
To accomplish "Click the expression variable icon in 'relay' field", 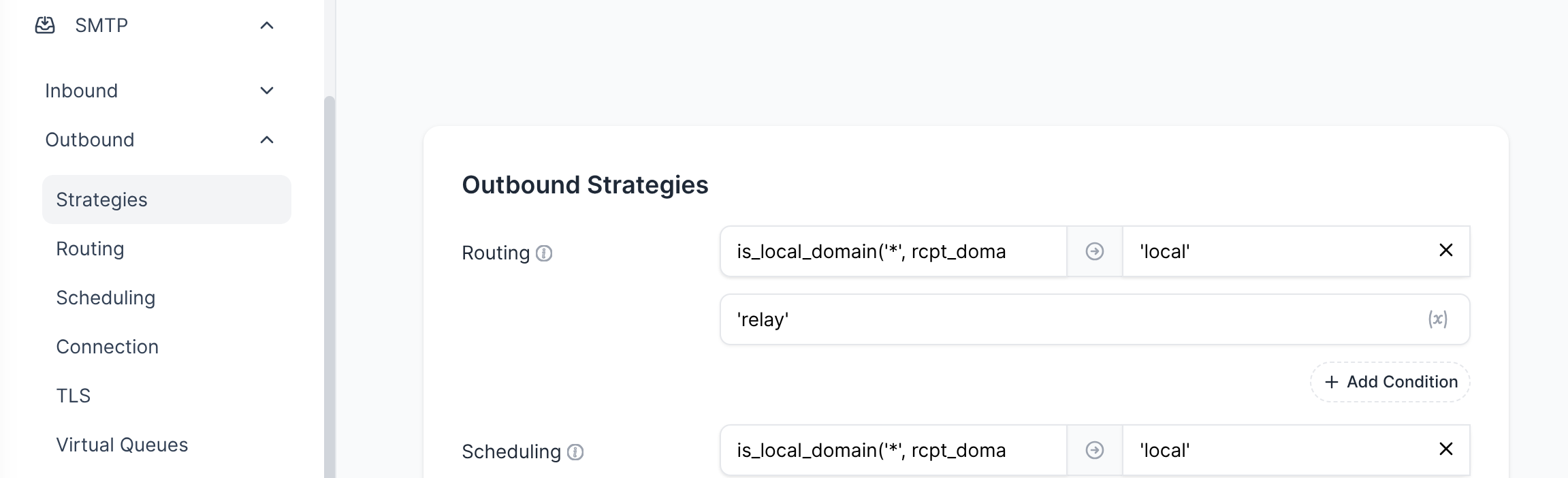I will tap(1437, 319).
